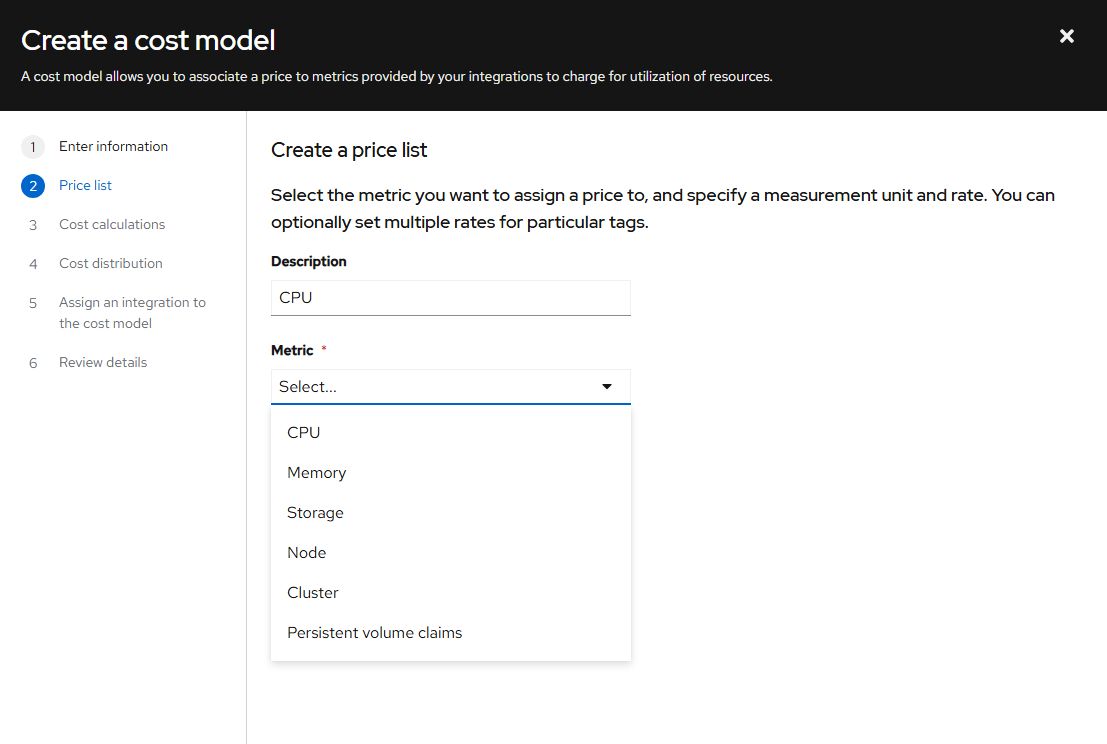Select Cluster from the Metric list

click(x=313, y=593)
